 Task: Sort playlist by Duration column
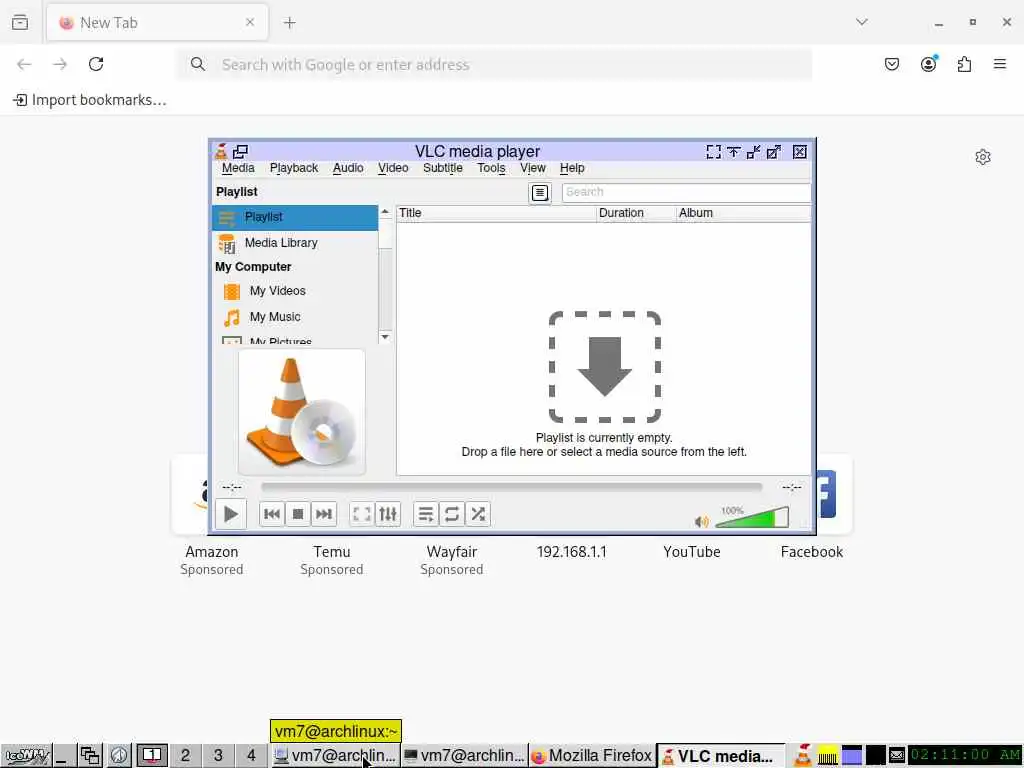pyautogui.click(x=636, y=214)
